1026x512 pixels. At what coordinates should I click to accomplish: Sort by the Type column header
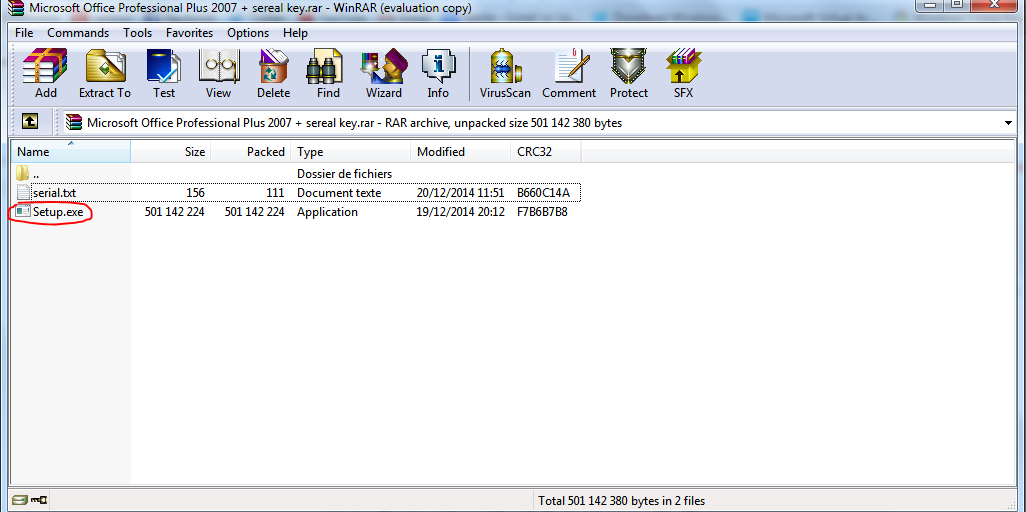[x=351, y=151]
